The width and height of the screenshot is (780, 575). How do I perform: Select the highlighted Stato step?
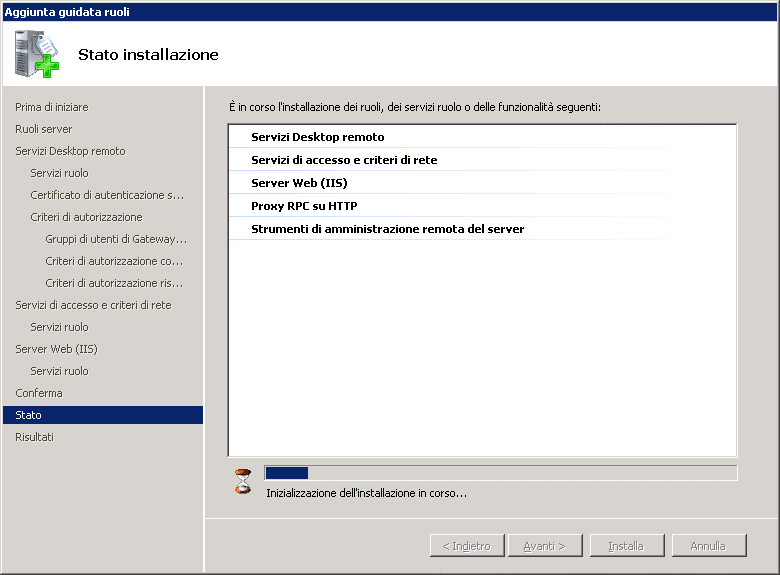103,415
